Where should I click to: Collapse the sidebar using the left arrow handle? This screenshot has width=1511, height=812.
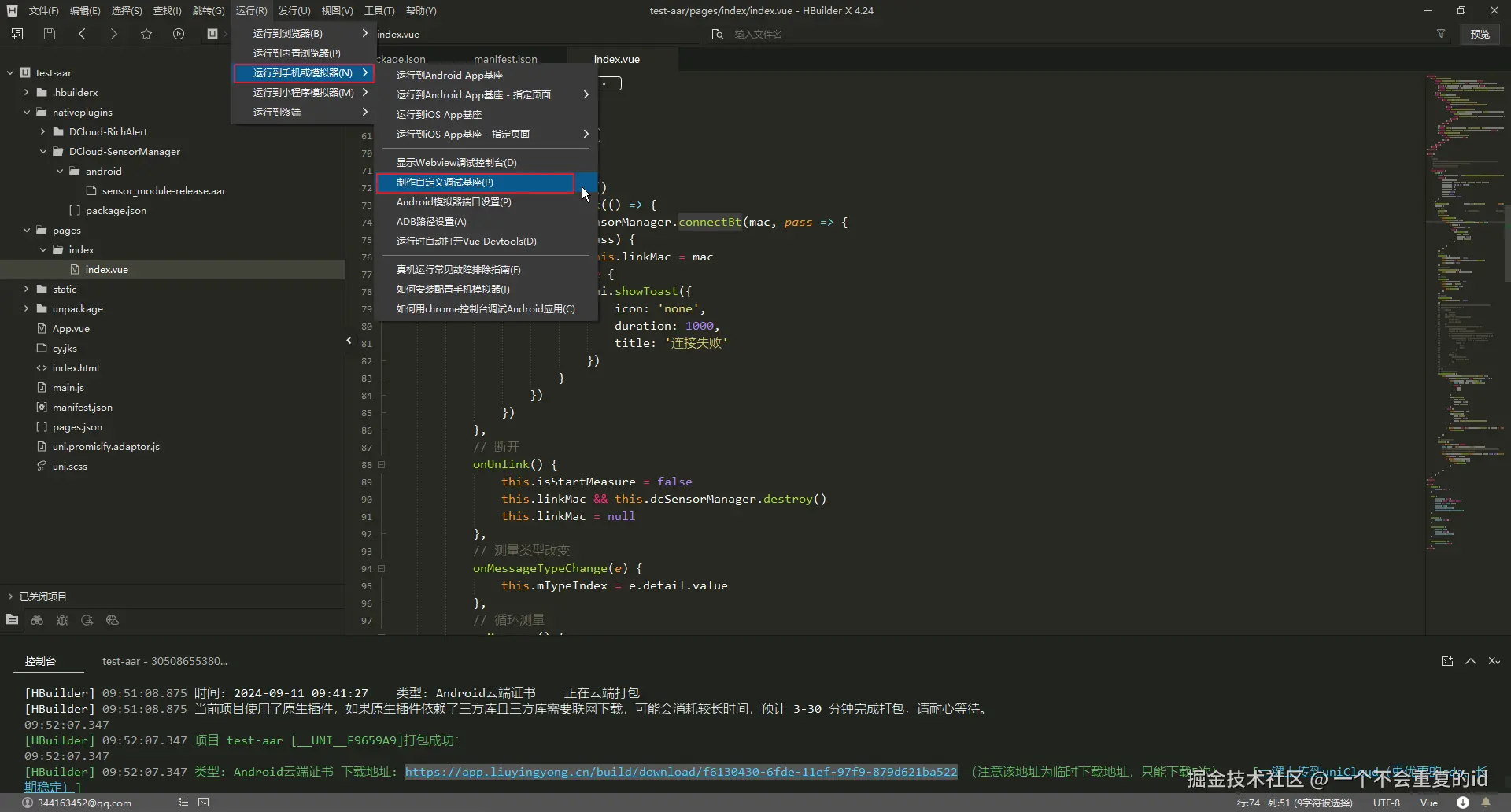point(349,341)
